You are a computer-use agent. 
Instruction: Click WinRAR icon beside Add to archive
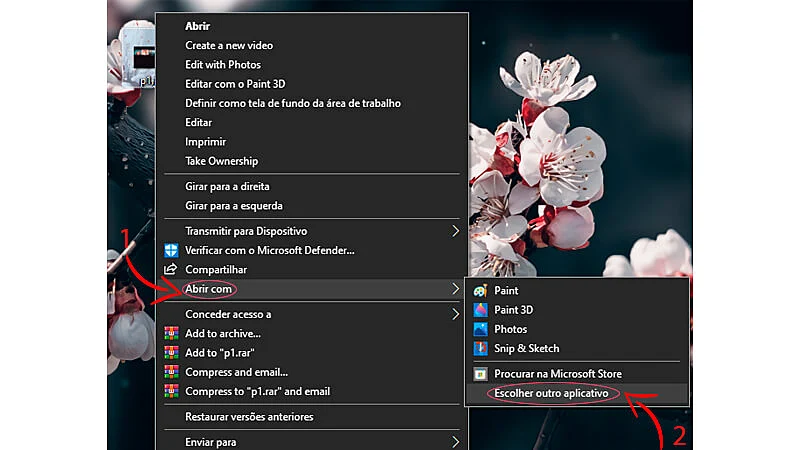tap(171, 333)
